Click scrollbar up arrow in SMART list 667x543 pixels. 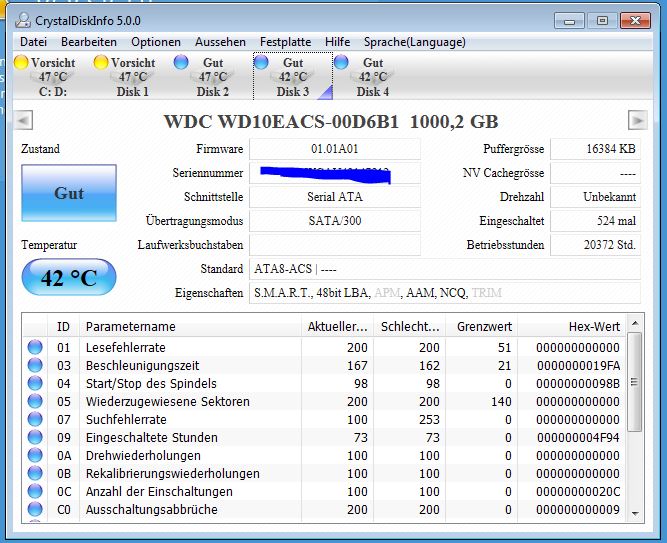coord(635,323)
